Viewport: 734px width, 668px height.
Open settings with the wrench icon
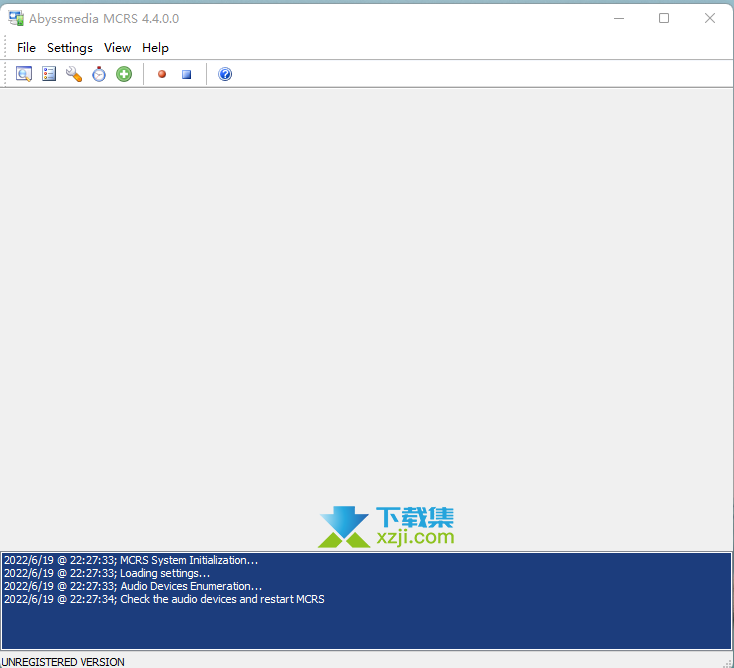coord(73,74)
